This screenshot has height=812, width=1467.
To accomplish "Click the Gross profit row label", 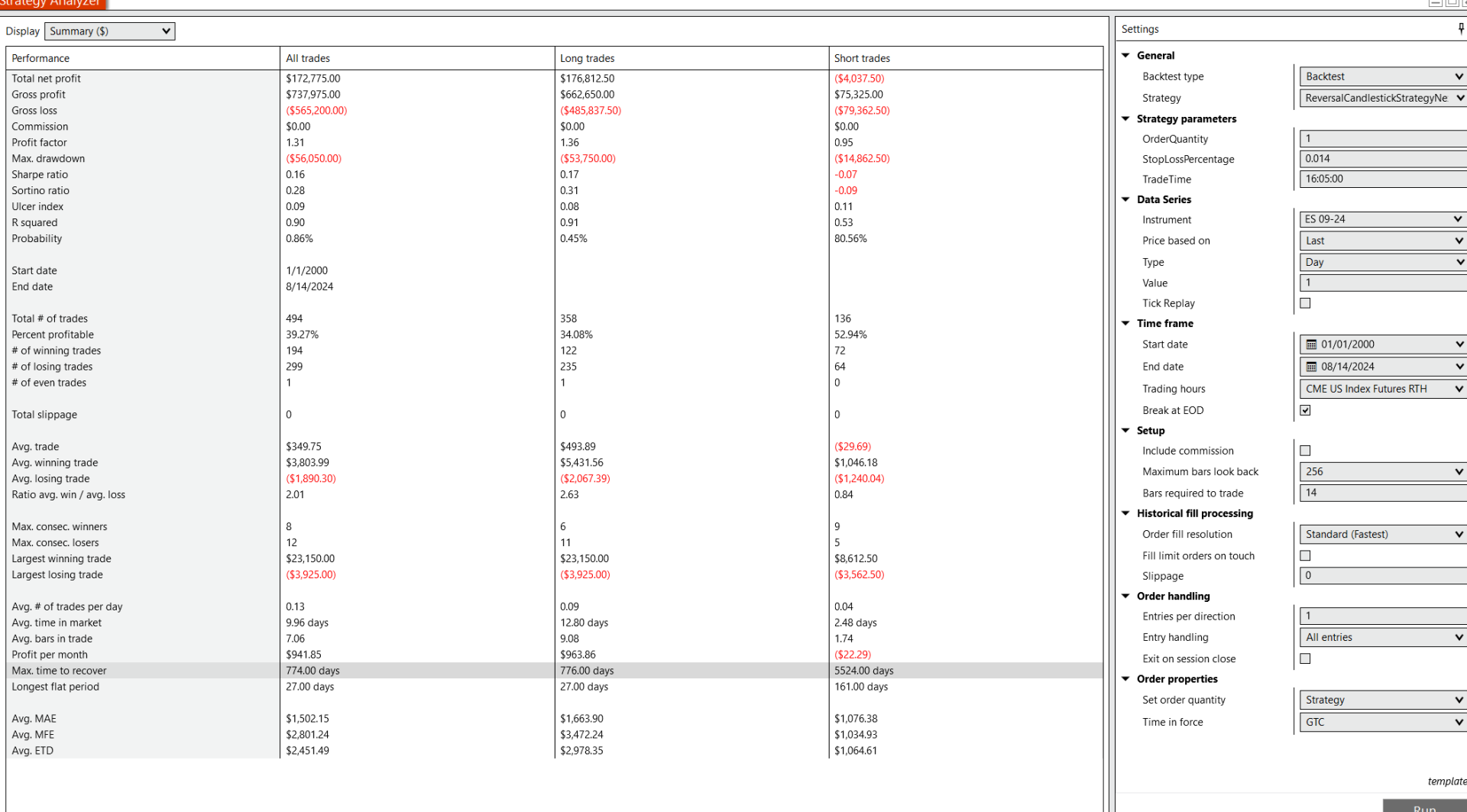I will [x=38, y=95].
